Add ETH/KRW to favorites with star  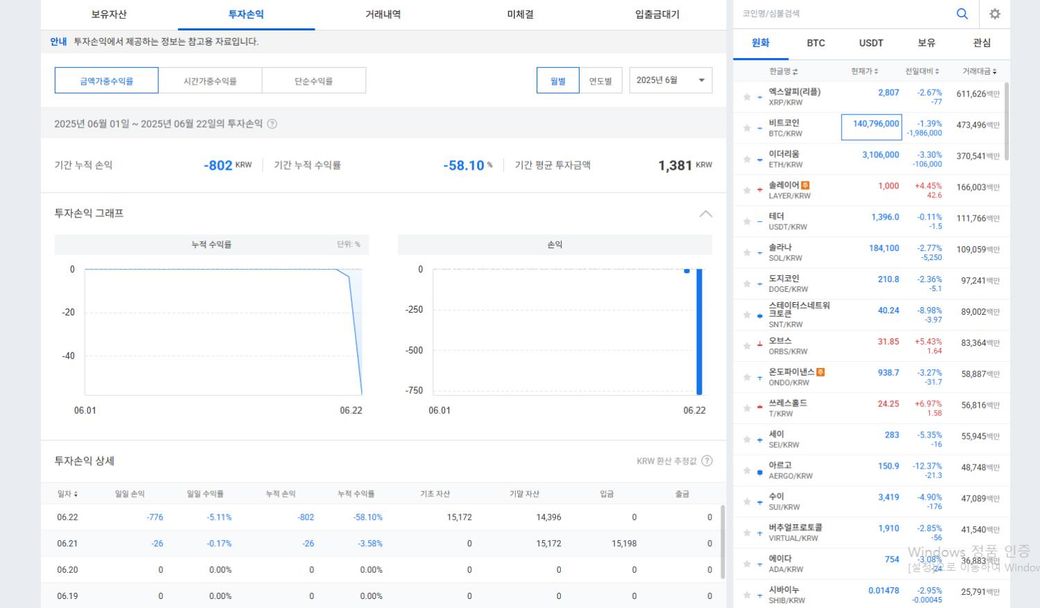point(746,159)
